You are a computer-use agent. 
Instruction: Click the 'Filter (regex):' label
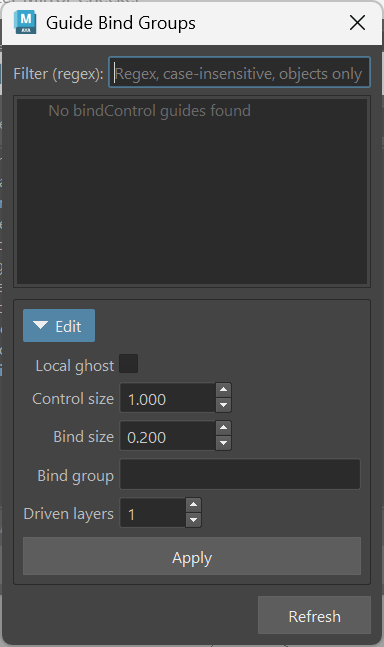(58, 73)
